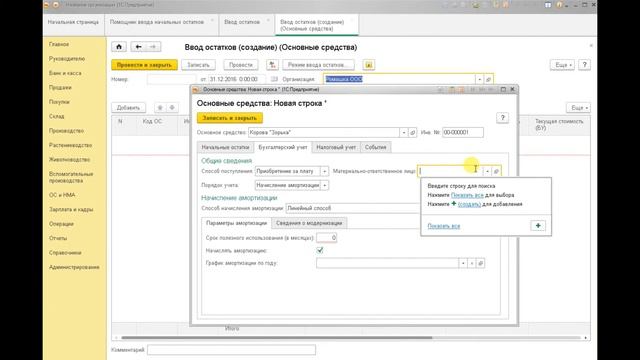
Task: Click the Добавить button
Action: click(x=129, y=108)
